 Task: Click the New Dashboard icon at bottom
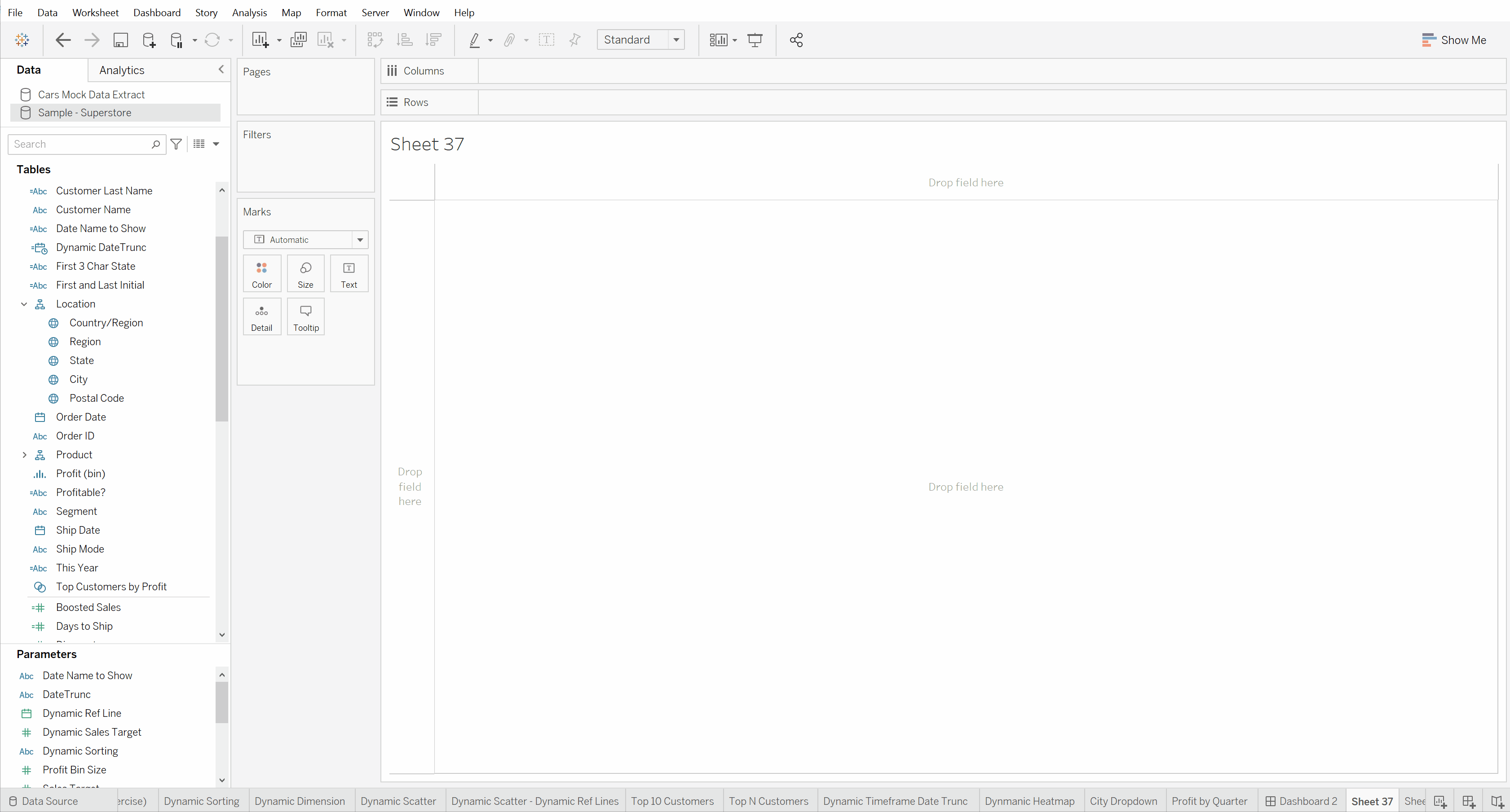[1468, 802]
